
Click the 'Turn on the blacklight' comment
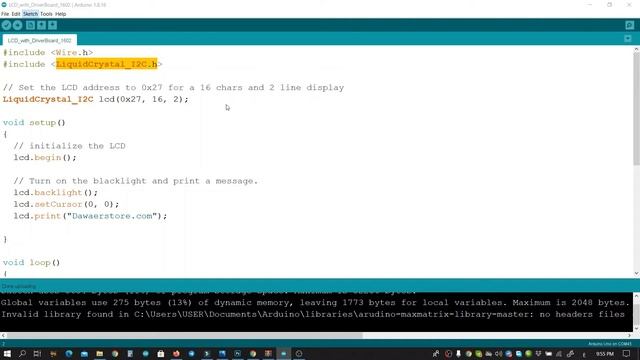(x=136, y=181)
